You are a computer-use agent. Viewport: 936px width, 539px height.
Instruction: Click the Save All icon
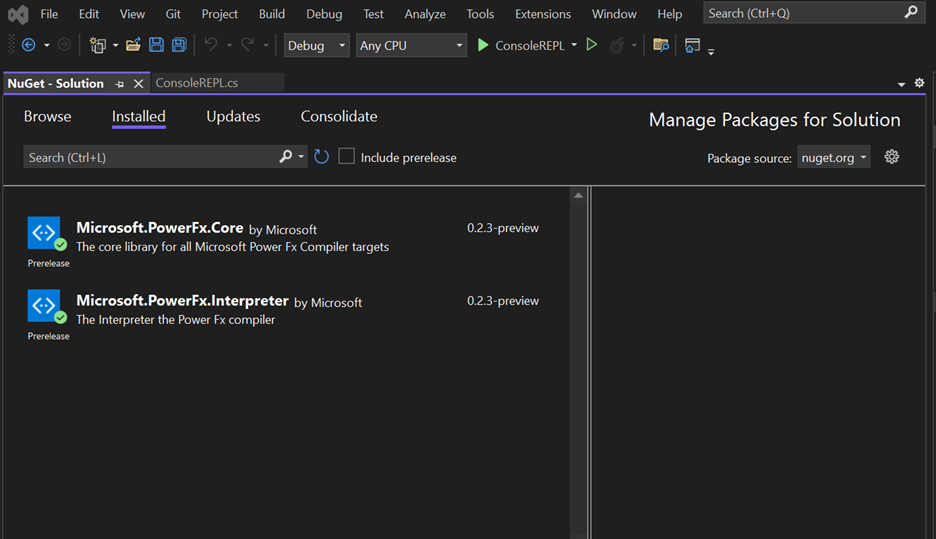tap(179, 45)
